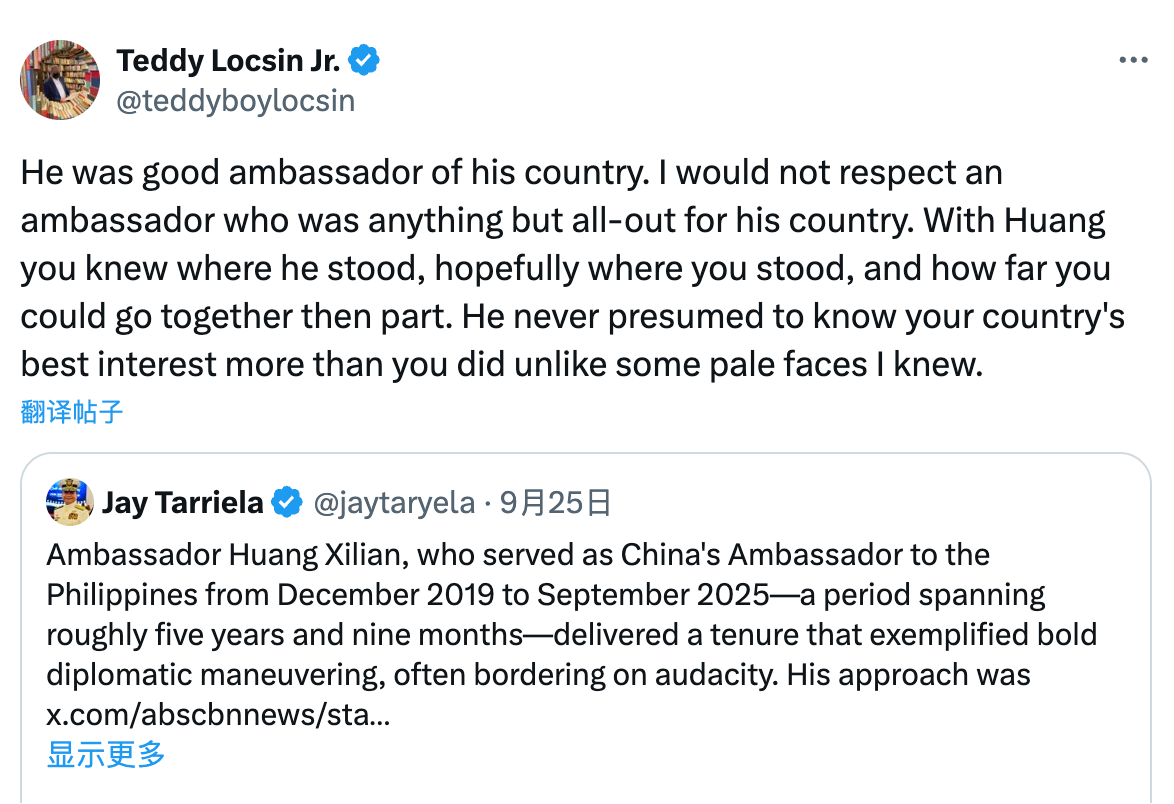Click the blue verified badge beside Teddy Locsin Jr.
The image size is (1174, 804).
tap(363, 61)
